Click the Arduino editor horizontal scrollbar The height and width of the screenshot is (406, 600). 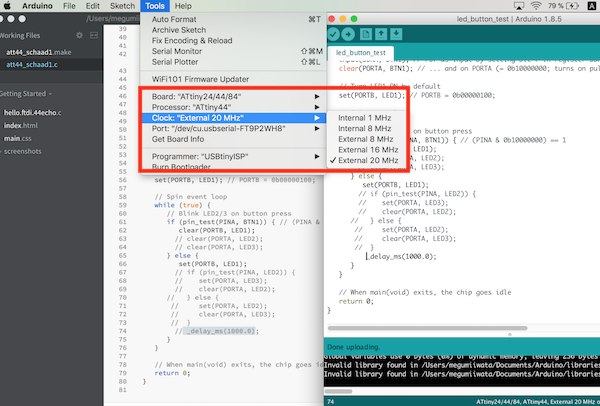click(x=427, y=328)
